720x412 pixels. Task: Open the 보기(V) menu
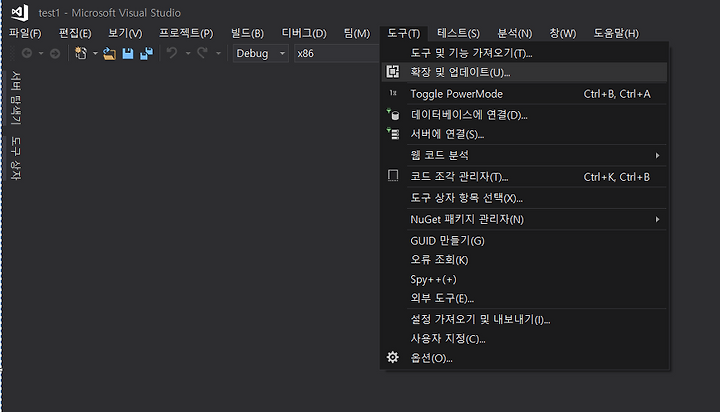coord(125,33)
